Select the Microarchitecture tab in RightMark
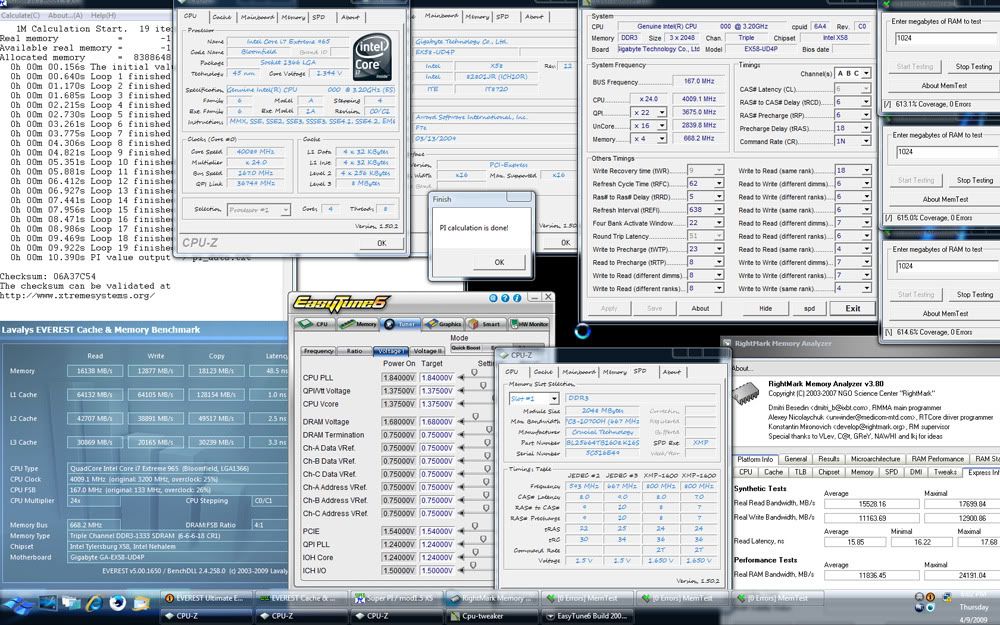 [875, 459]
